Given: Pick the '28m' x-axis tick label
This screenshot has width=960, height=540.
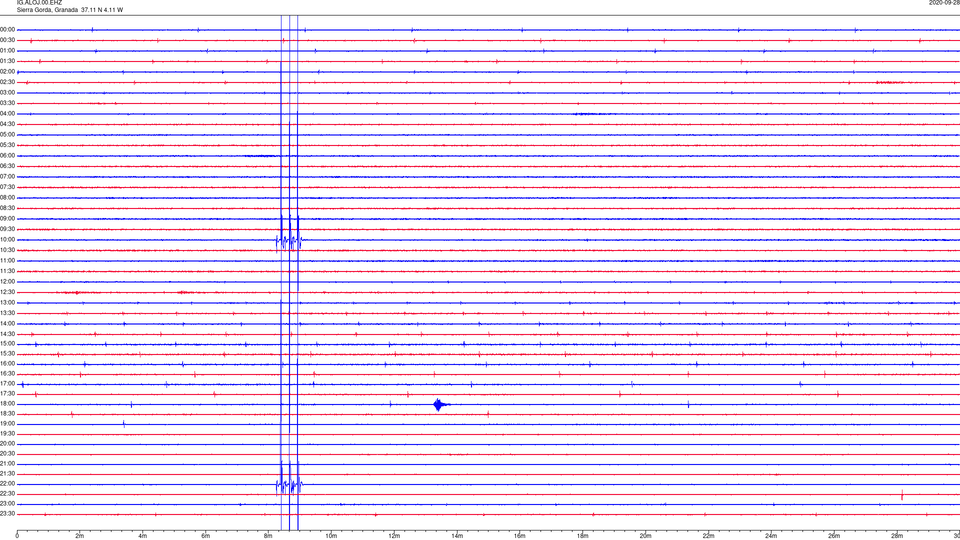Looking at the screenshot, I should (897, 536).
